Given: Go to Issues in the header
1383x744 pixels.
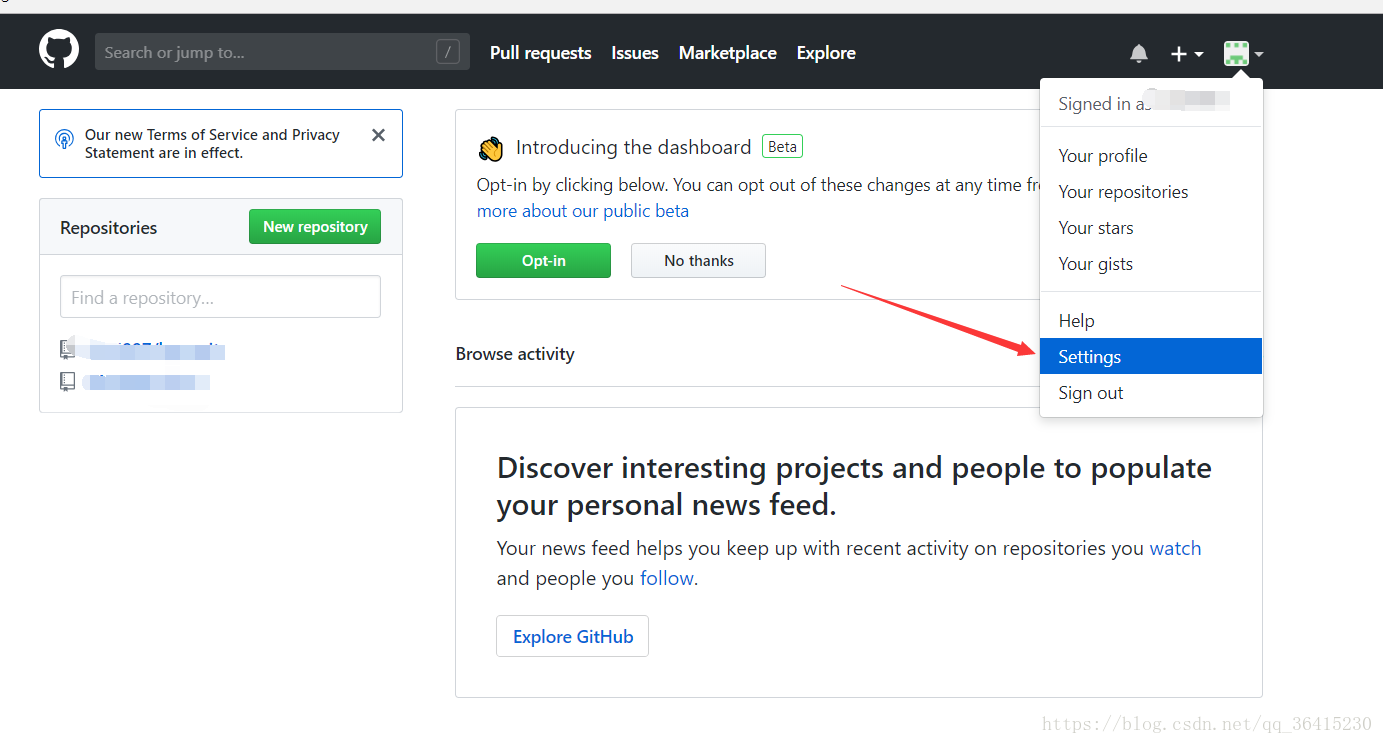Looking at the screenshot, I should pyautogui.click(x=635, y=53).
